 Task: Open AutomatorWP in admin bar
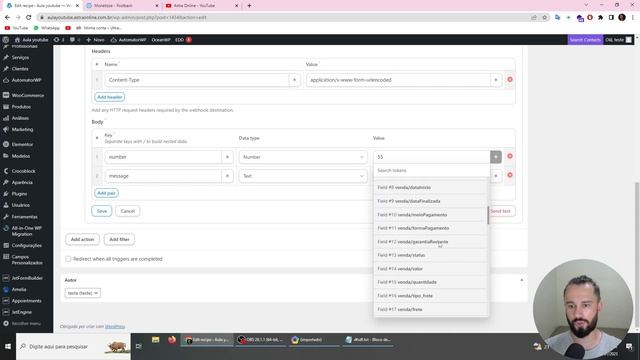click(129, 40)
